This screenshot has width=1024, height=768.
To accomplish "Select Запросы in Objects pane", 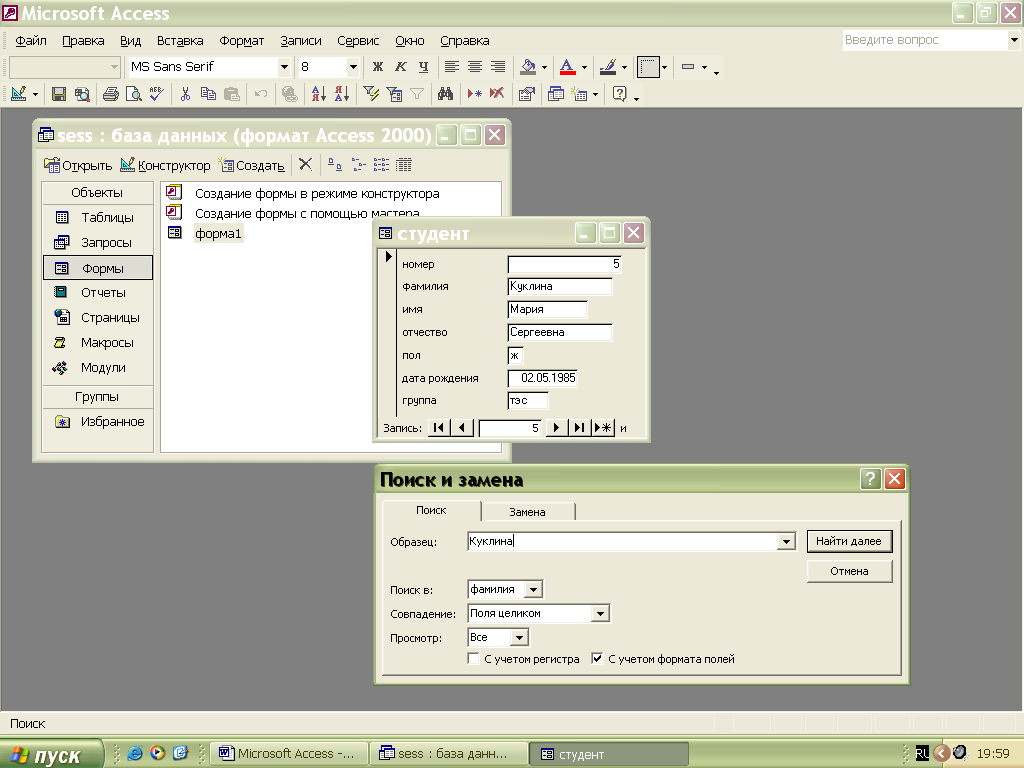I will tap(97, 243).
